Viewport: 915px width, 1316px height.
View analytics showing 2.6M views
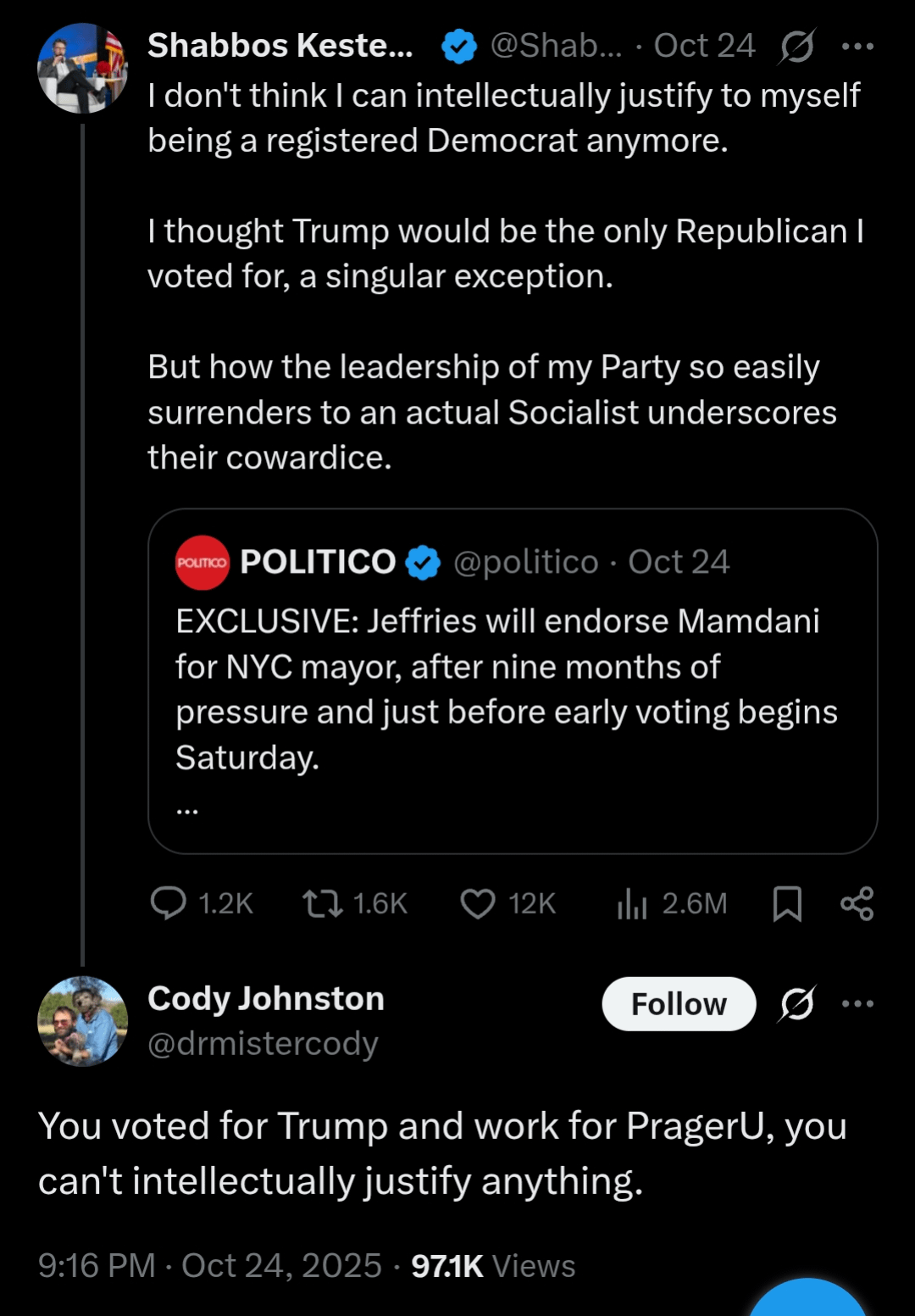pos(633,903)
